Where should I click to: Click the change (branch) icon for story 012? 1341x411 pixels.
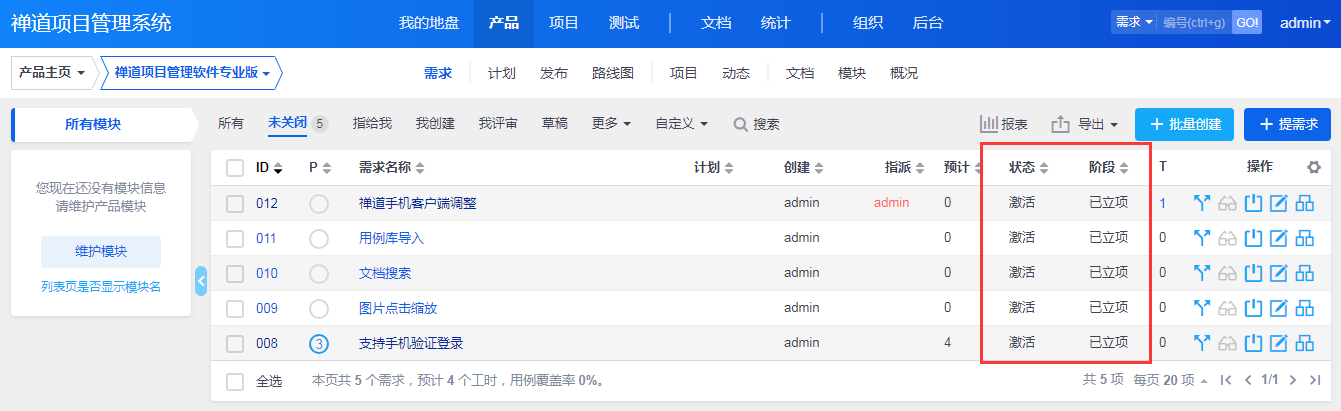point(1202,203)
